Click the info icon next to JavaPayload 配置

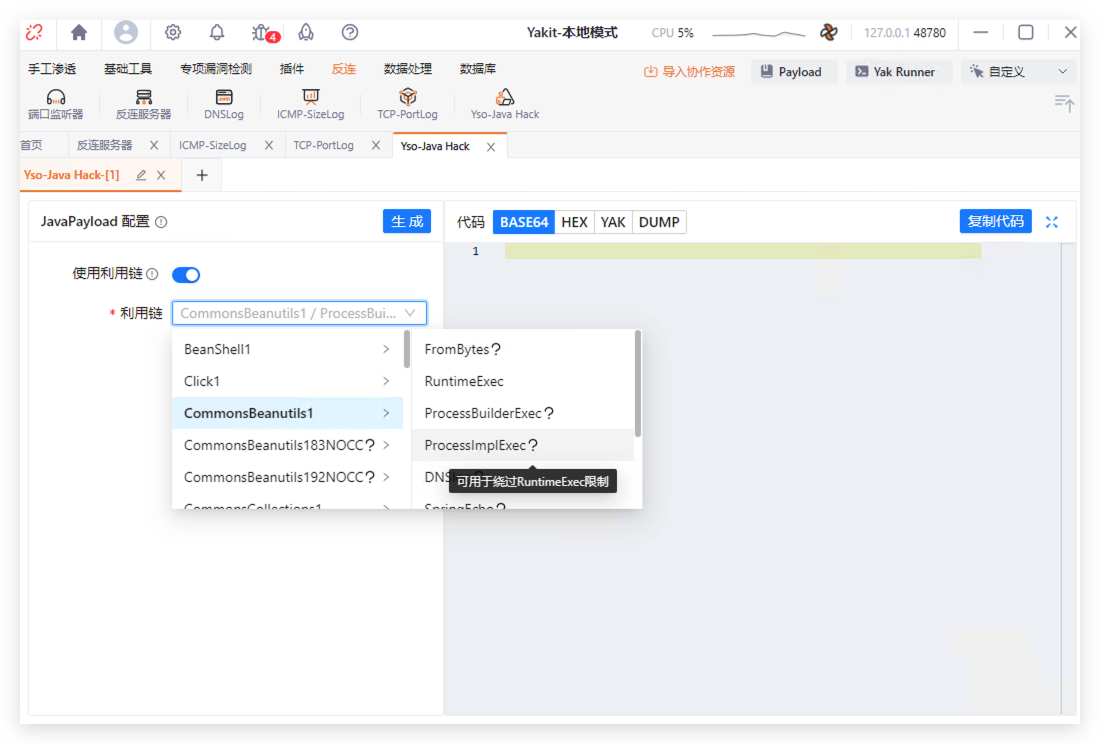tap(161, 222)
